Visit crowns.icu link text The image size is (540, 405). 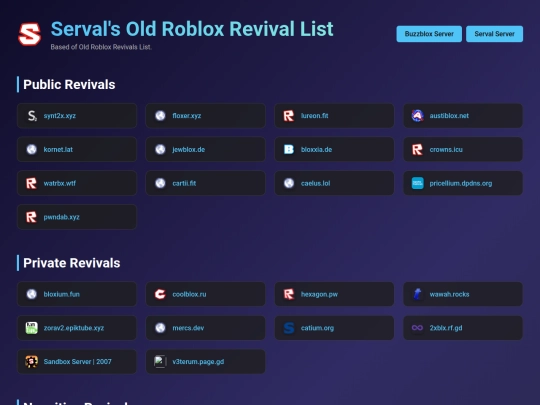pos(446,149)
